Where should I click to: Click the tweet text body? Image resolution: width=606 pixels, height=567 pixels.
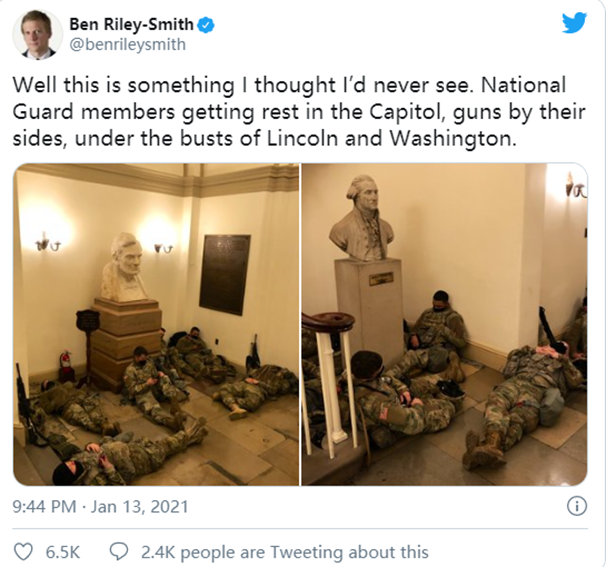[x=299, y=112]
